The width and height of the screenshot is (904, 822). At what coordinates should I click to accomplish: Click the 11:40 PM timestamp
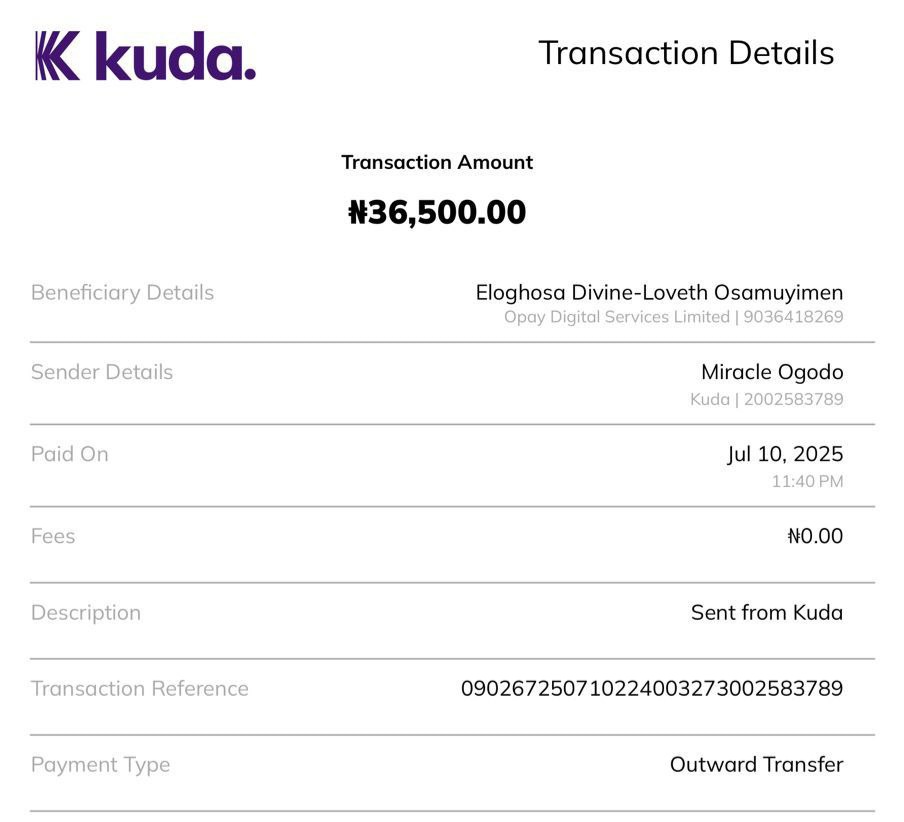pyautogui.click(x=807, y=481)
